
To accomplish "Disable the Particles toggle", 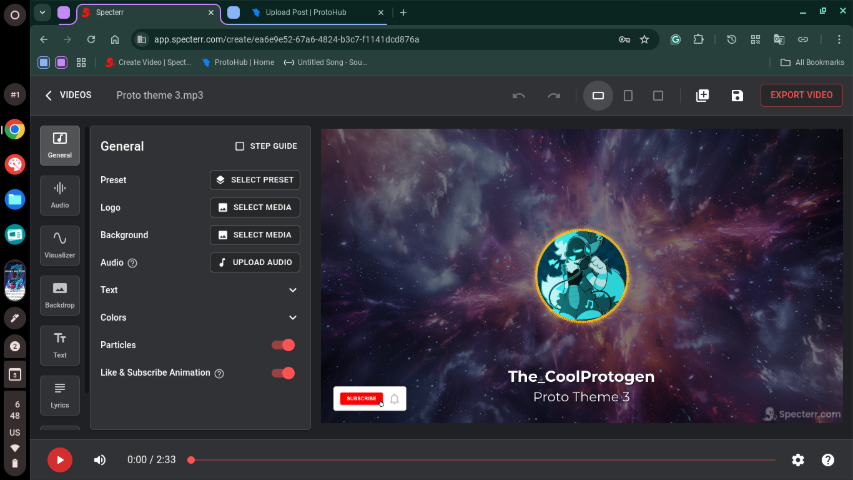I will point(283,345).
